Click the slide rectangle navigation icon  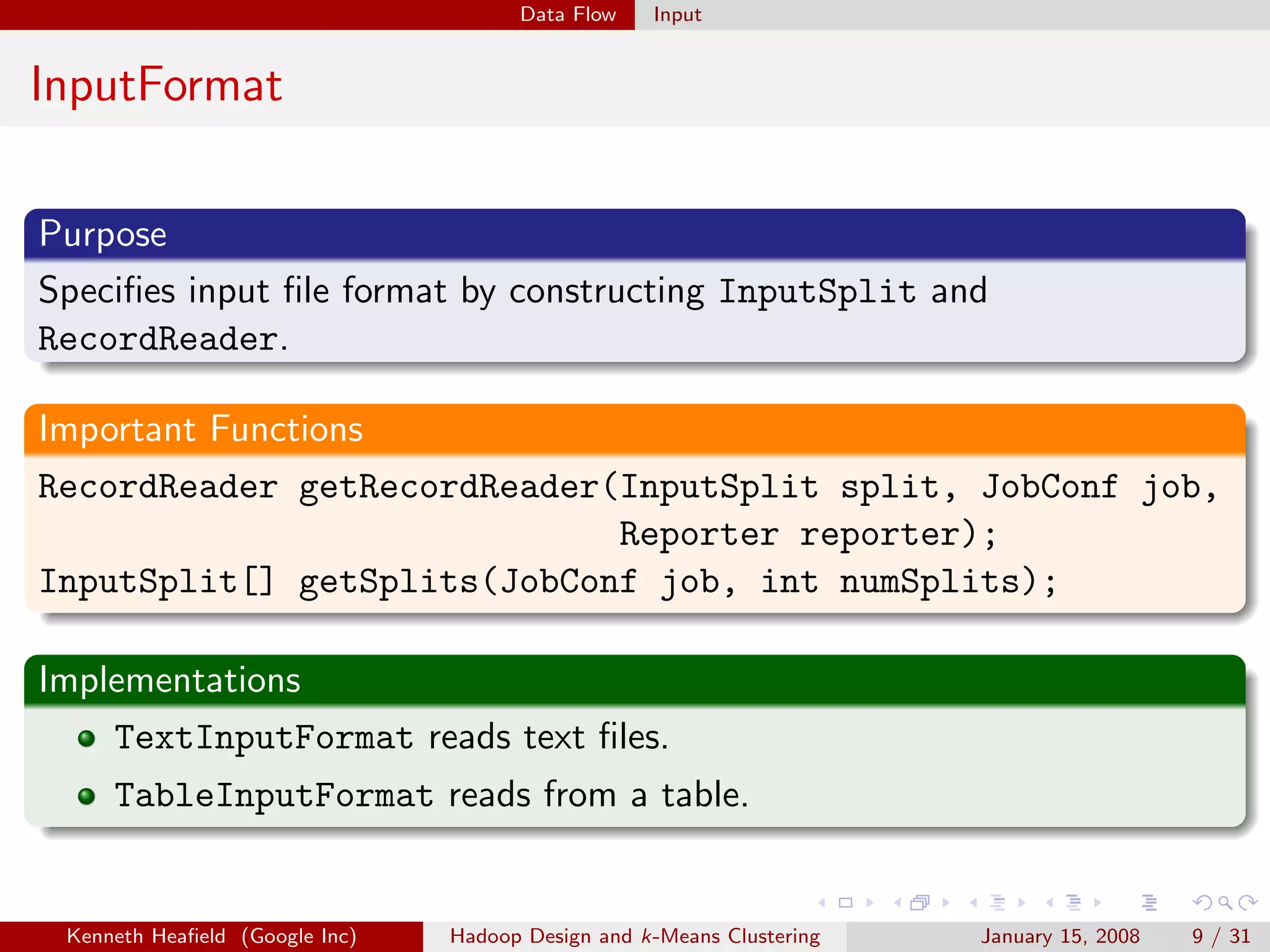(845, 903)
